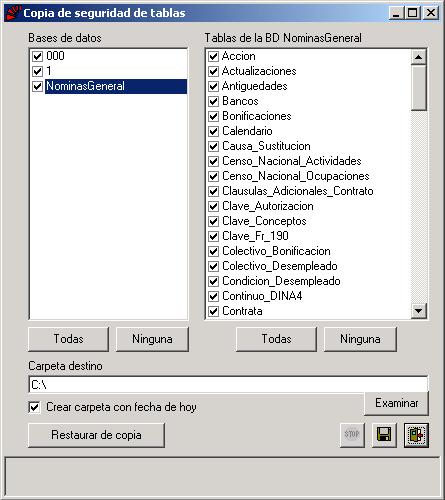Open the Examinar folder browser
This screenshot has width=445, height=500.
click(396, 403)
